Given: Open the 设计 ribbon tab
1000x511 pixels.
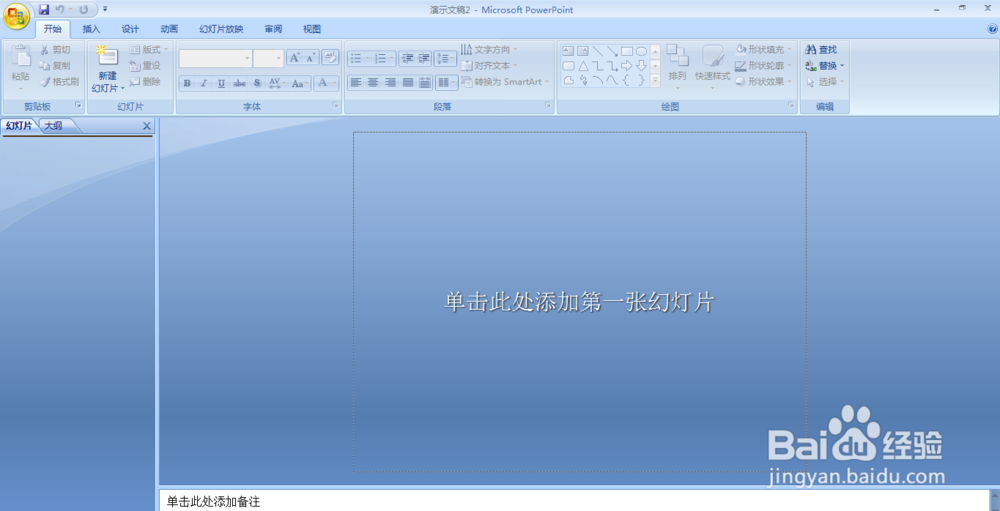Looking at the screenshot, I should tap(130, 29).
